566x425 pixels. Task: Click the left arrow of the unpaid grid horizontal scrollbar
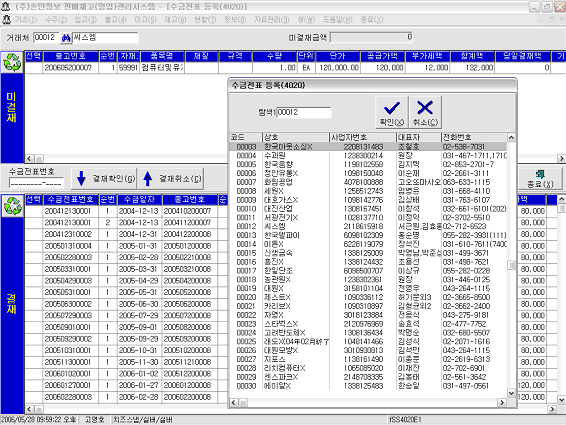click(x=30, y=159)
